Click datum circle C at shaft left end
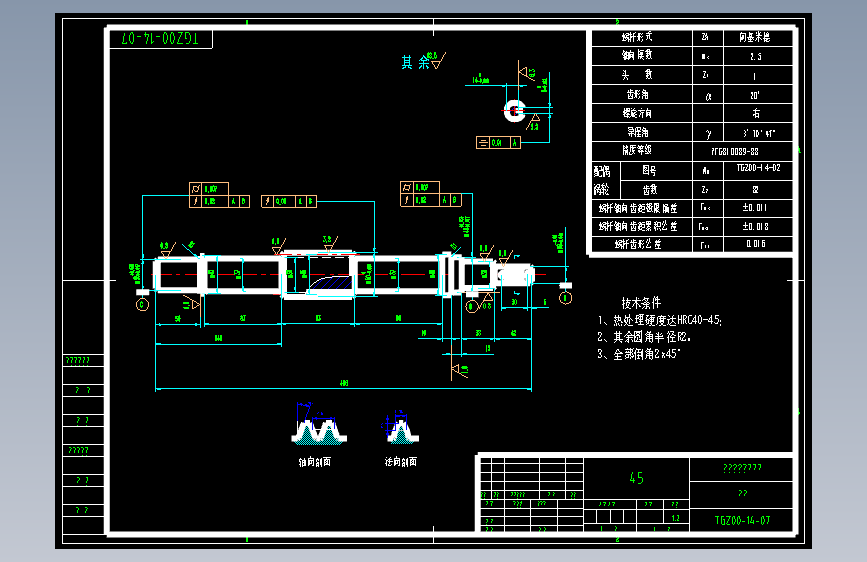The height and width of the screenshot is (562, 867). (142, 305)
